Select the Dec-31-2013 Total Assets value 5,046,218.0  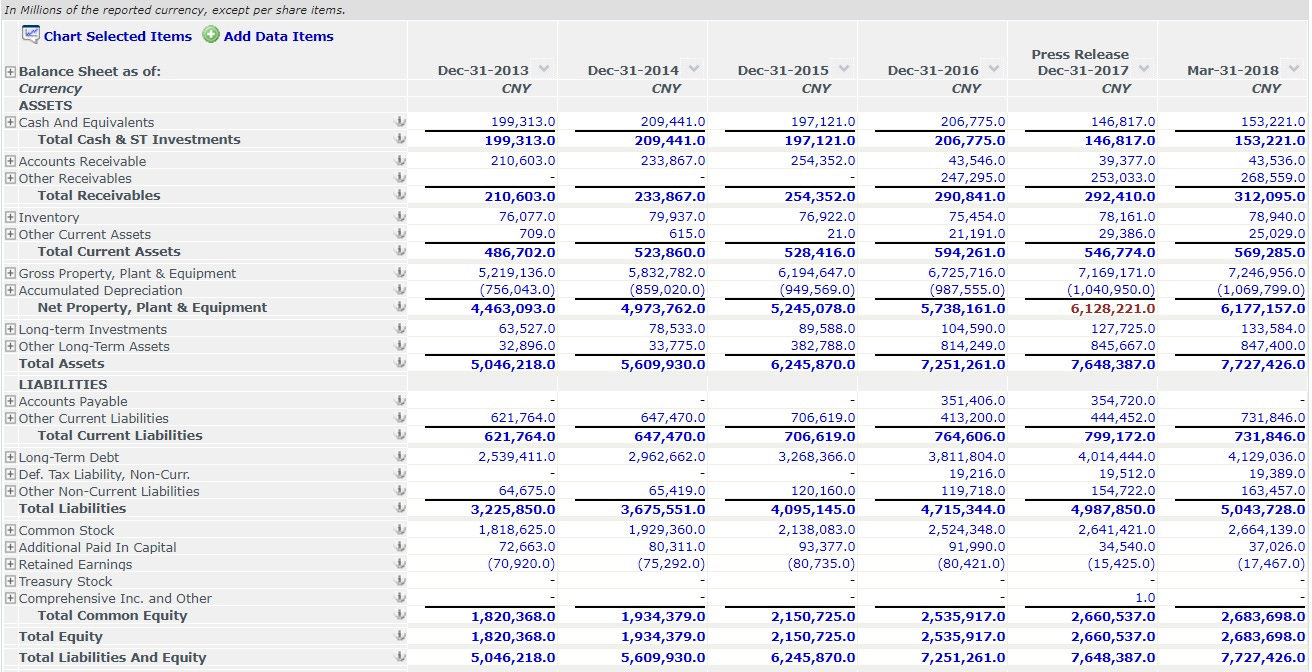coord(513,364)
